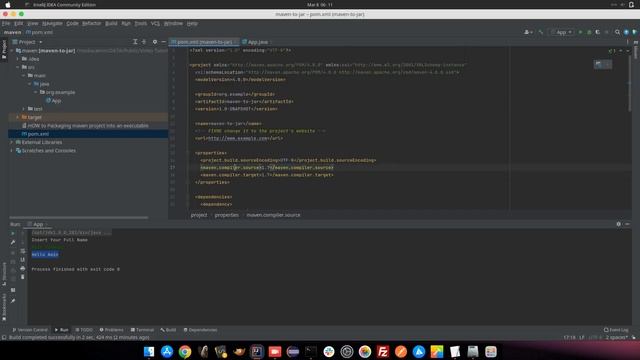This screenshot has width=640, height=360.
Task: Click the Run with Coverage icon
Action: 598,32
